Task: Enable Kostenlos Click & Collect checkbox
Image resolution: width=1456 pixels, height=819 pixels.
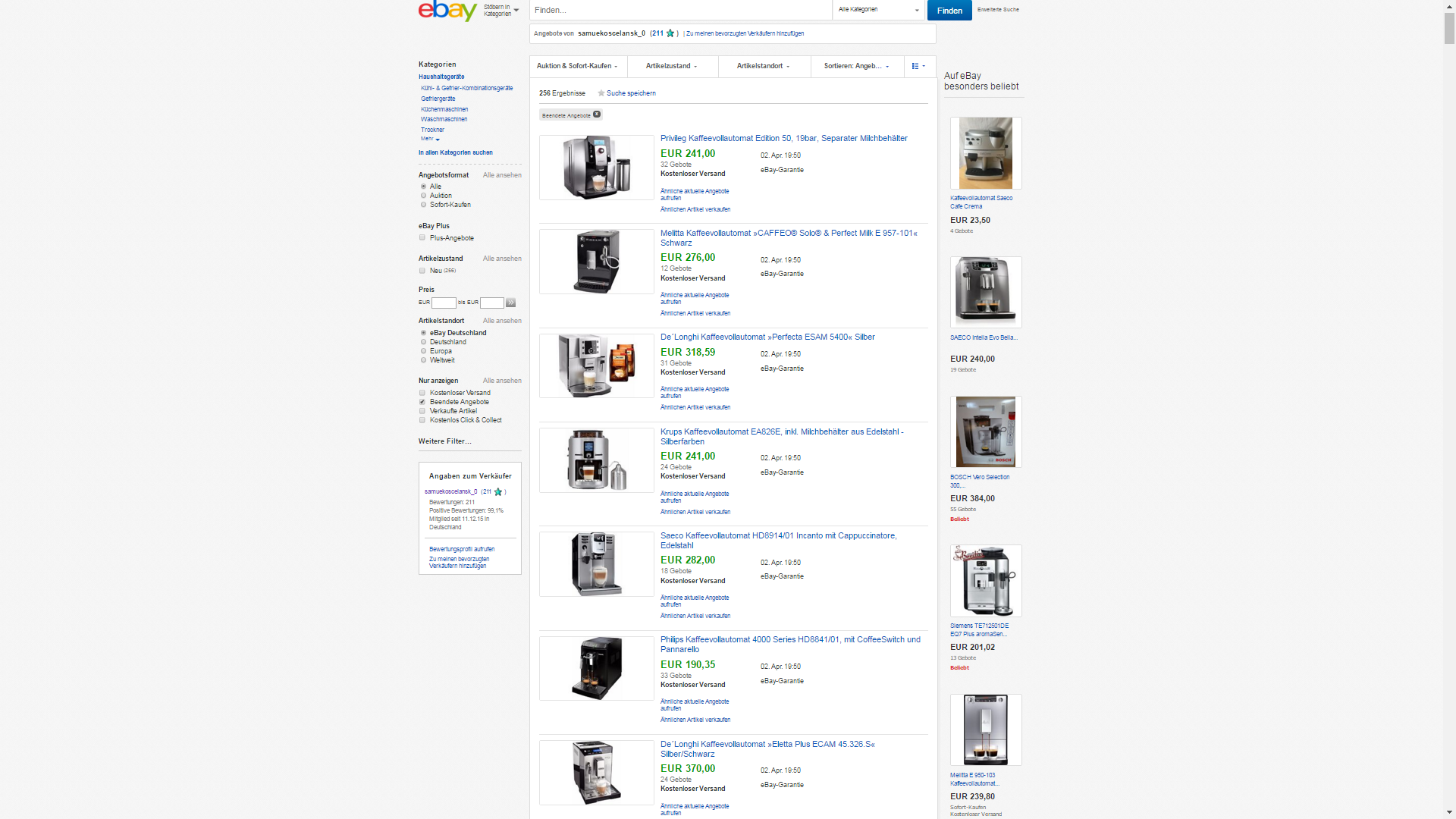Action: pyautogui.click(x=422, y=420)
